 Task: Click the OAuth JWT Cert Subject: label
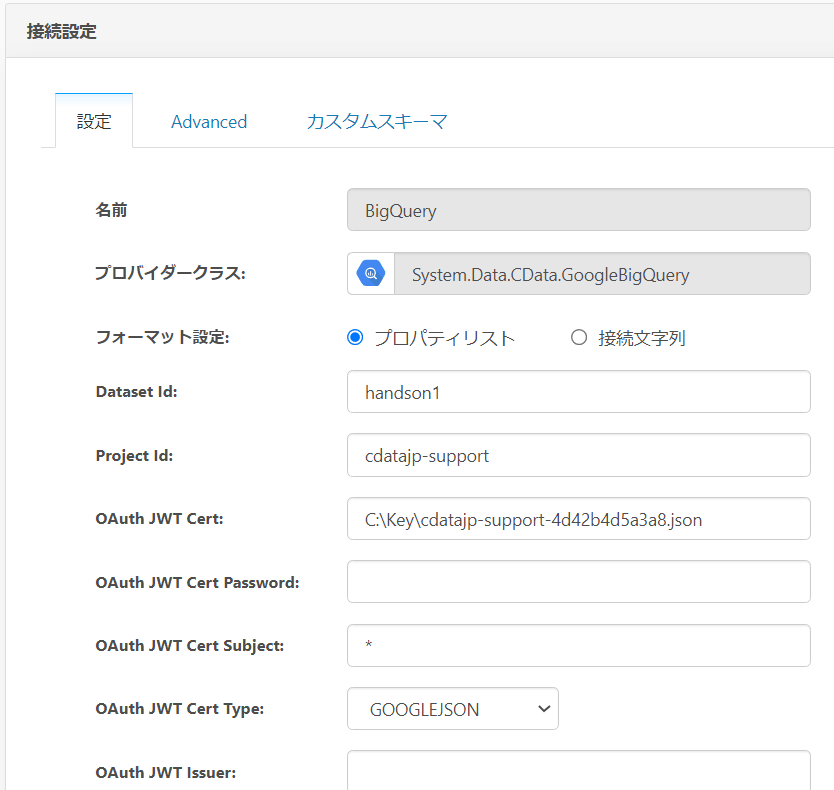(189, 646)
